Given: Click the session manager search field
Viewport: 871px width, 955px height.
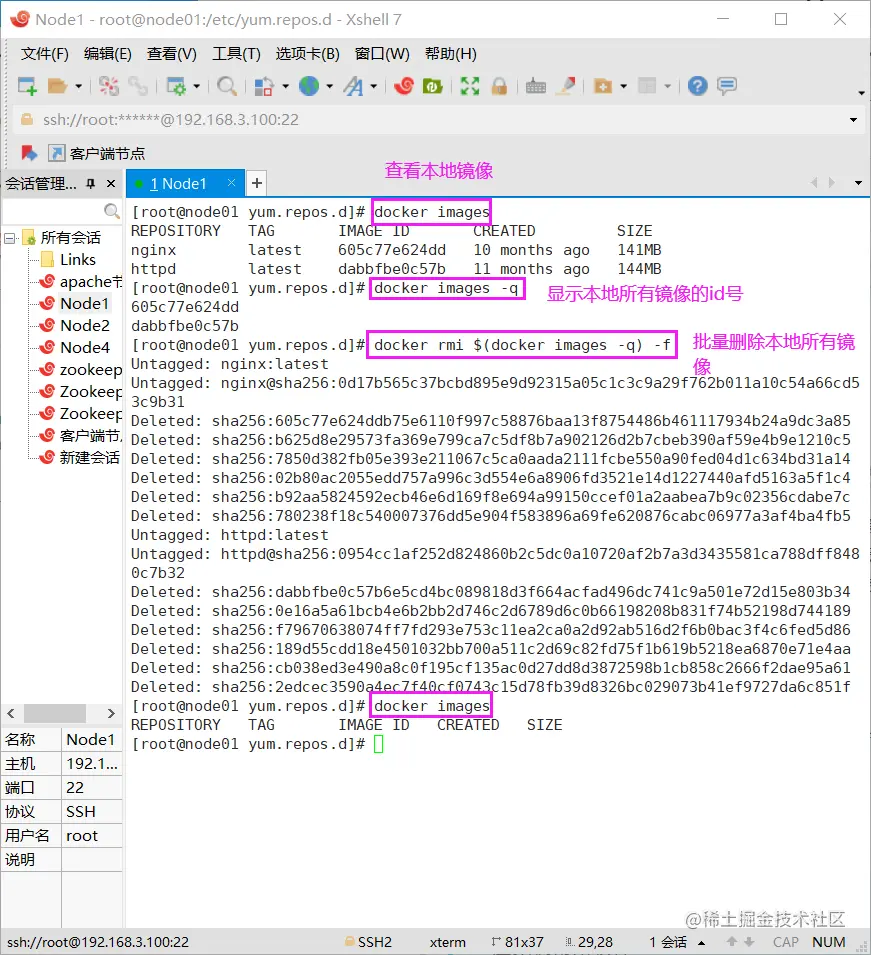Looking at the screenshot, I should click(53, 211).
